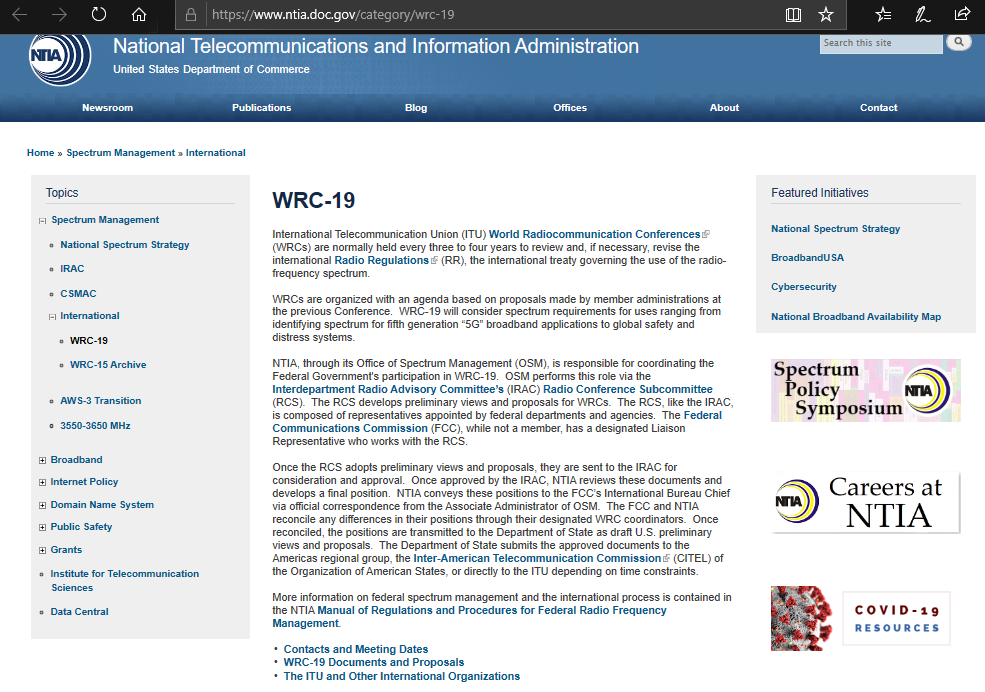
Task: Expand the Public Safety topic
Action: (43, 527)
